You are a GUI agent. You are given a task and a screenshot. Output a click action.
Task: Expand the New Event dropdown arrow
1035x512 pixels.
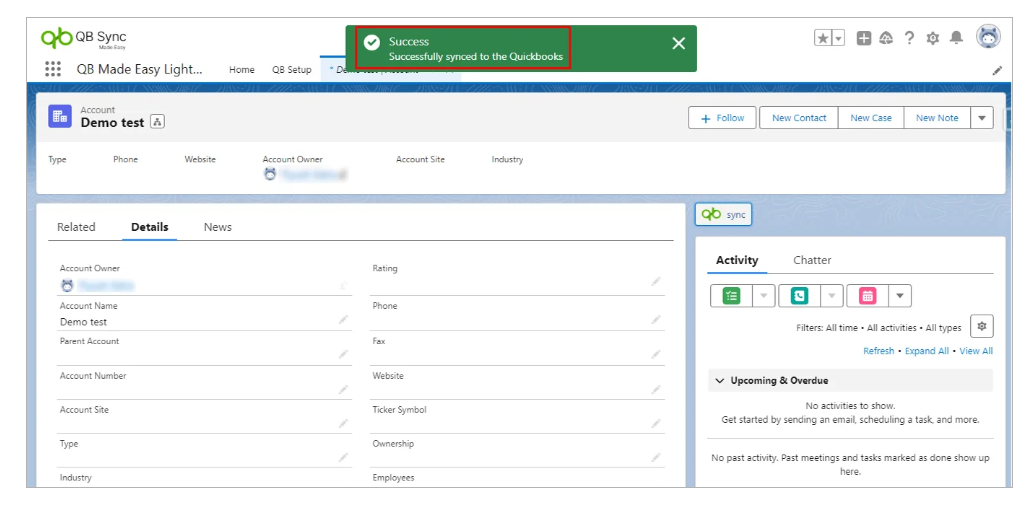point(900,296)
